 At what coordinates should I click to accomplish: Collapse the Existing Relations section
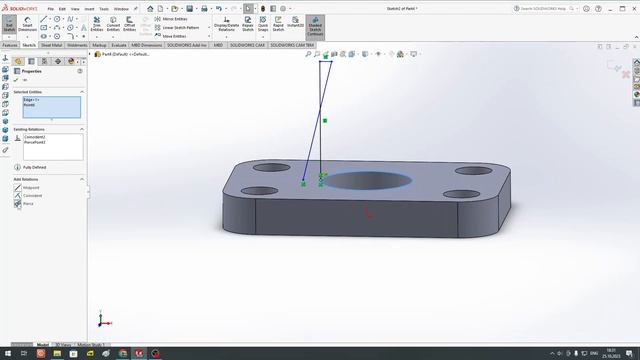(82, 129)
